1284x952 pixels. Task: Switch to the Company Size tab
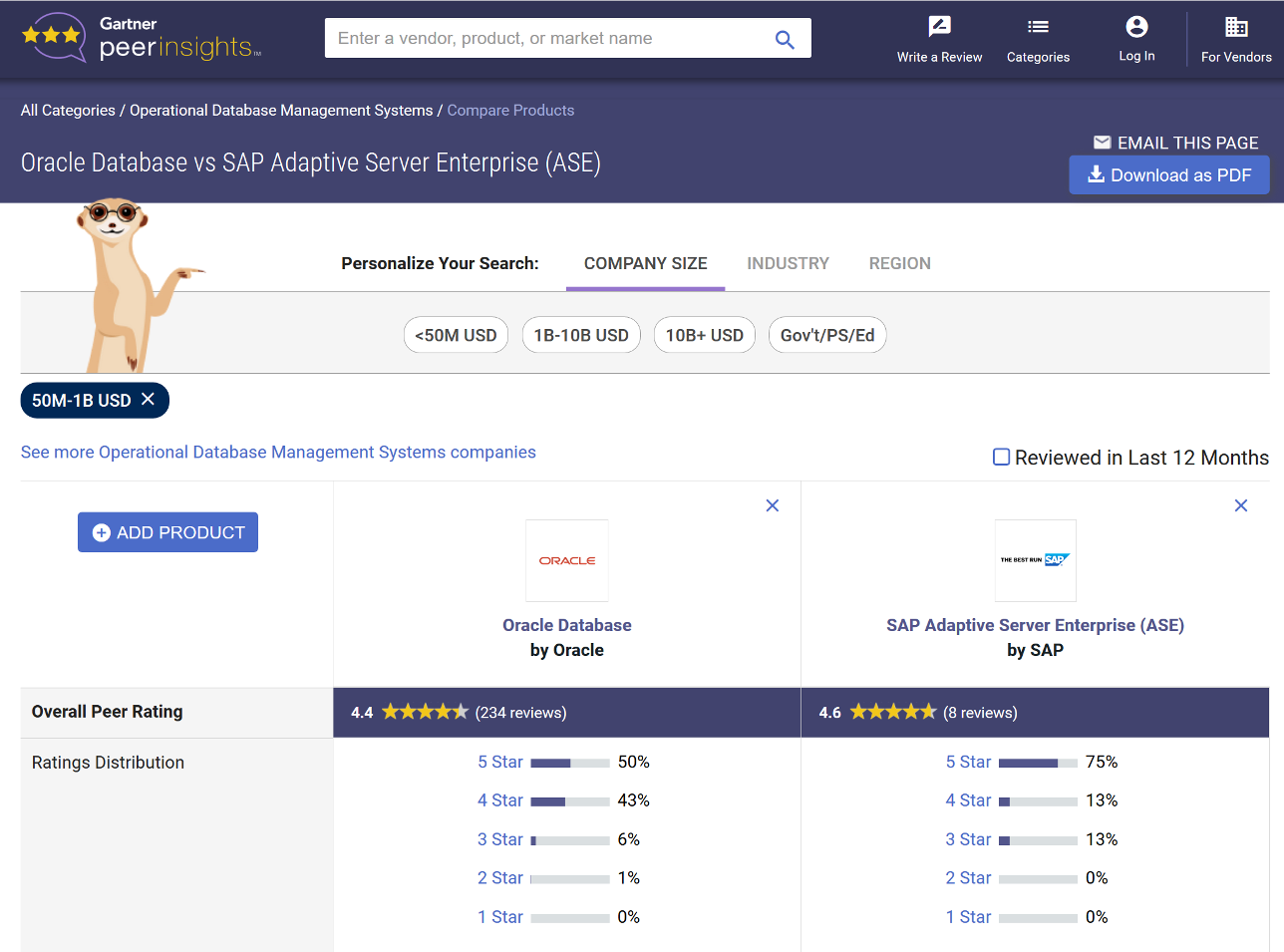[x=645, y=263]
